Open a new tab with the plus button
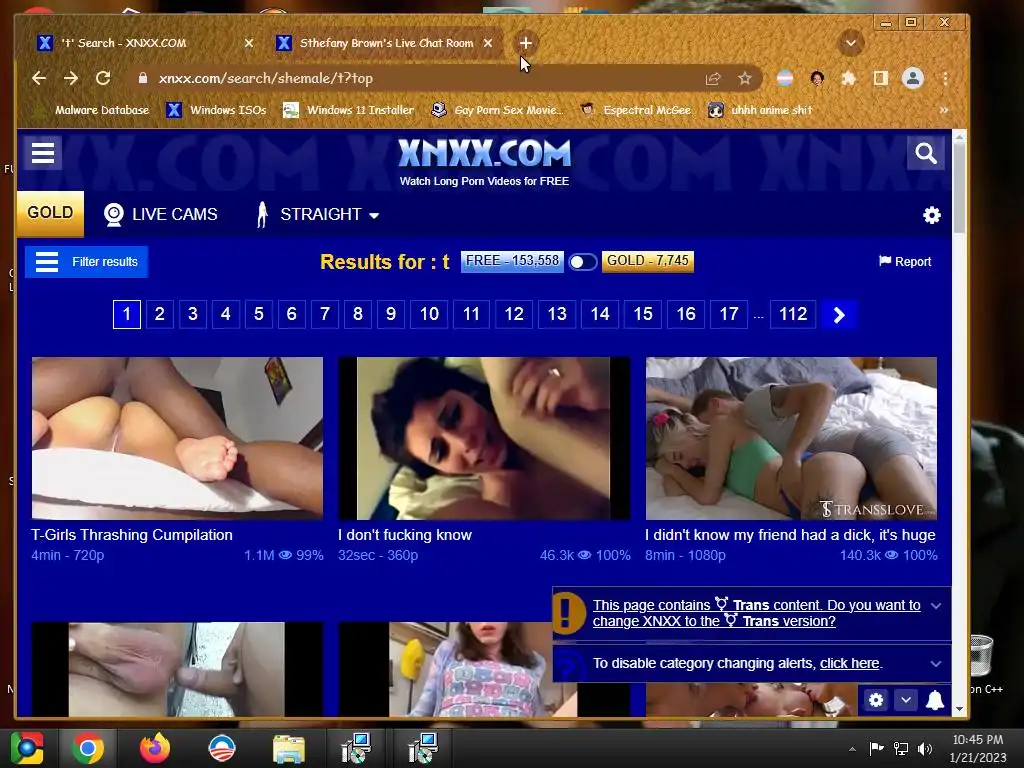 [x=525, y=43]
